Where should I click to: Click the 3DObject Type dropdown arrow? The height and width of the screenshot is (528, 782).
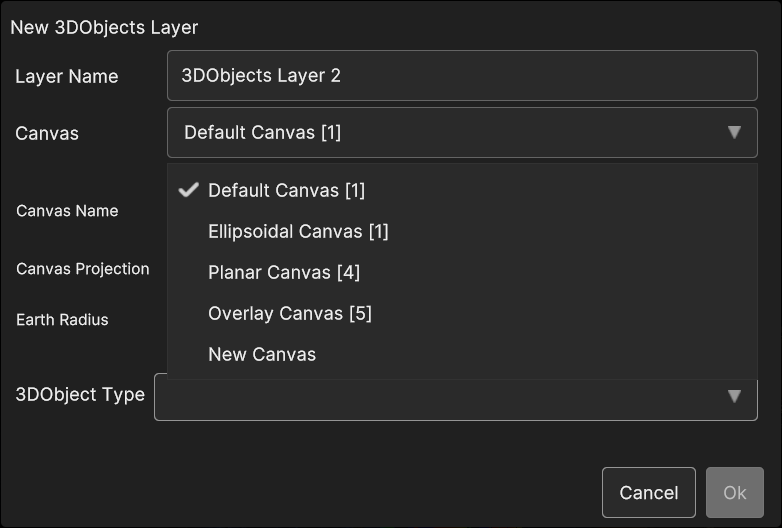pos(734,396)
